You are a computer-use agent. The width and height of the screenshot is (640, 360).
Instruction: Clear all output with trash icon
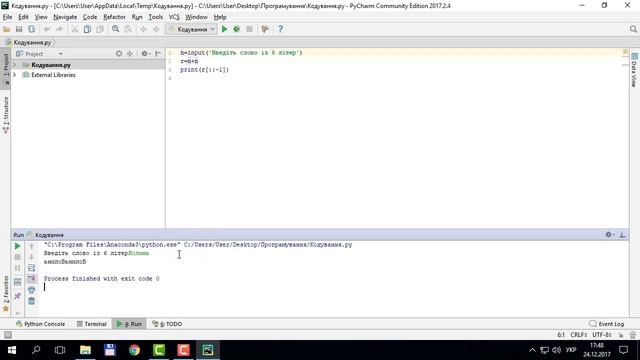click(31, 301)
